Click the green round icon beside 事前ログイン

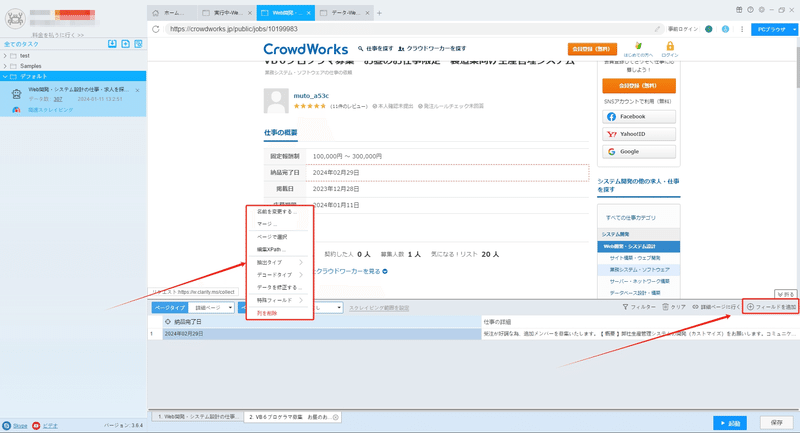click(709, 29)
